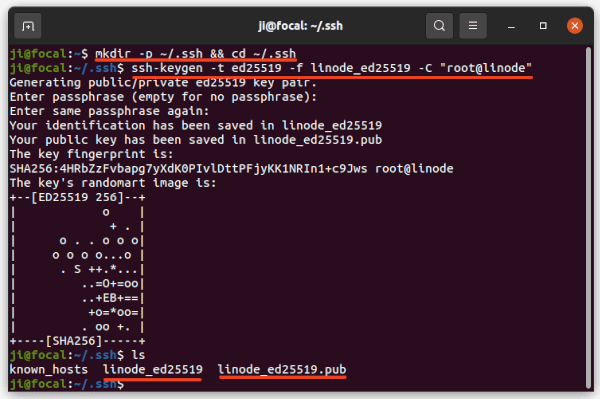Click the linode_ed25519.pub filename in ls output
Image resolution: width=600 pixels, height=399 pixels.
point(282,370)
